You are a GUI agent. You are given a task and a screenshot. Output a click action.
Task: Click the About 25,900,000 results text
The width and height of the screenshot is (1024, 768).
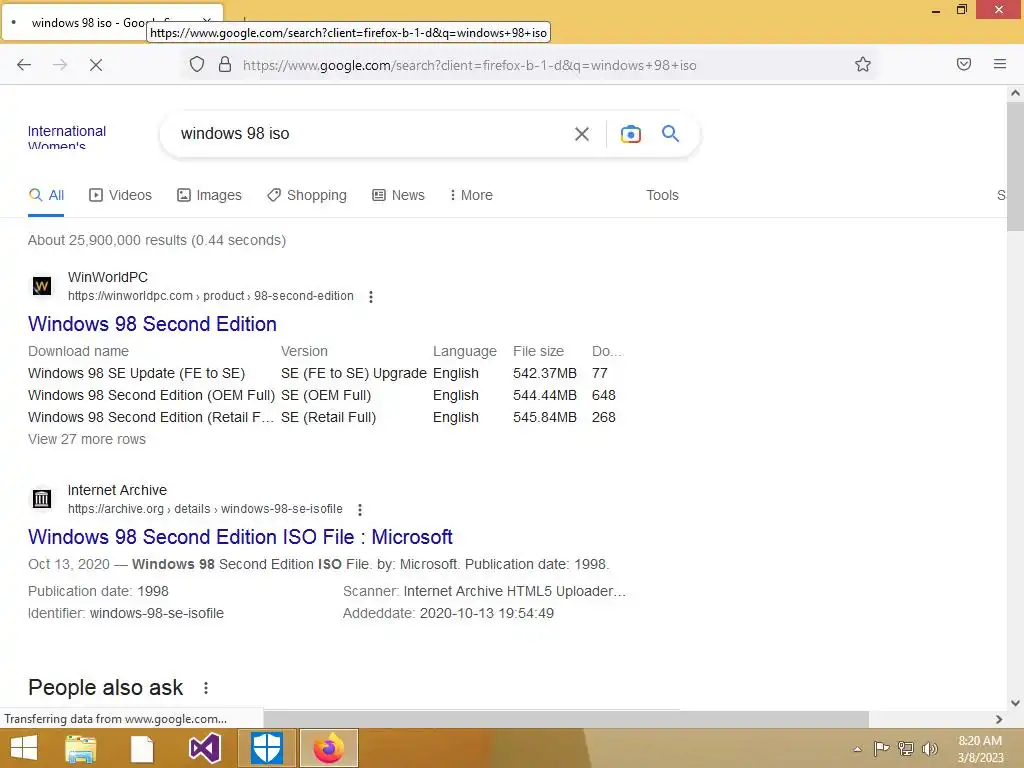click(157, 240)
